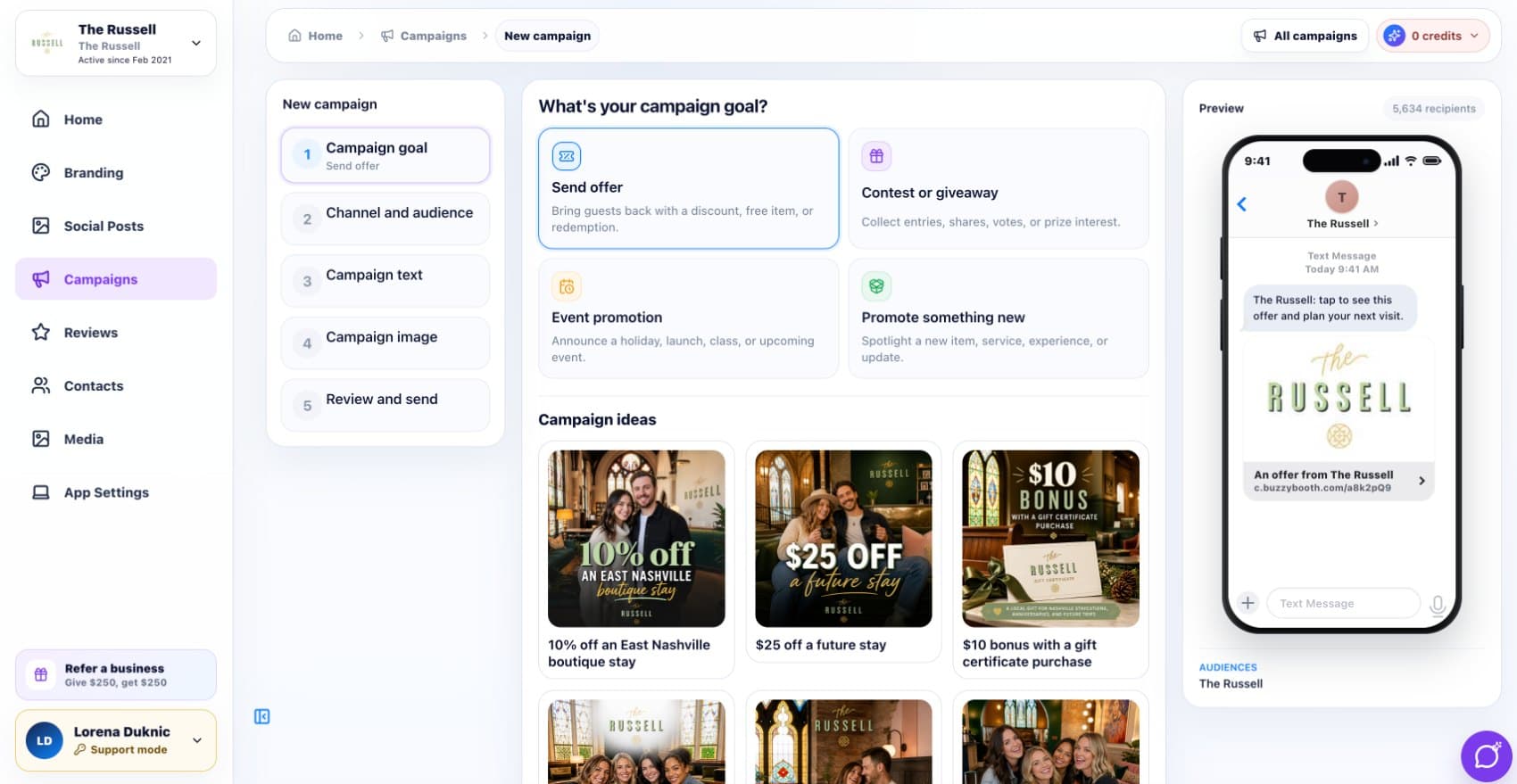The width and height of the screenshot is (1517, 784).
Task: Click the Branding palette icon
Action: (x=41, y=172)
